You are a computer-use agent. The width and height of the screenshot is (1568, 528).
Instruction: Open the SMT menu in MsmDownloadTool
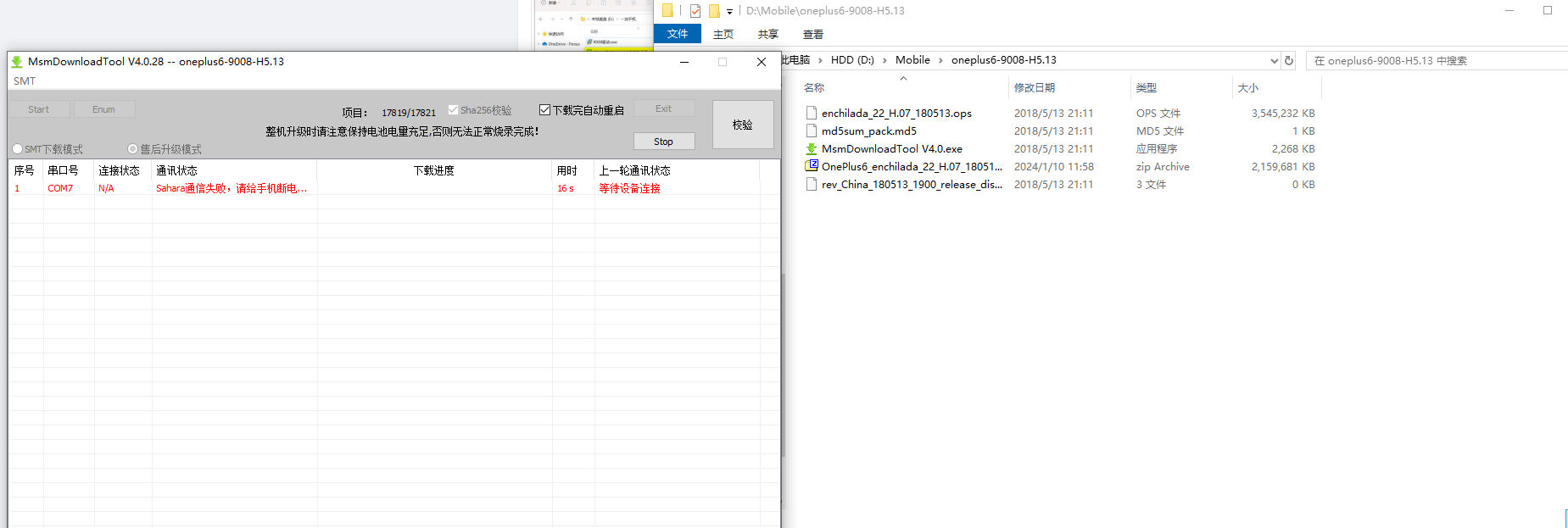(25, 81)
